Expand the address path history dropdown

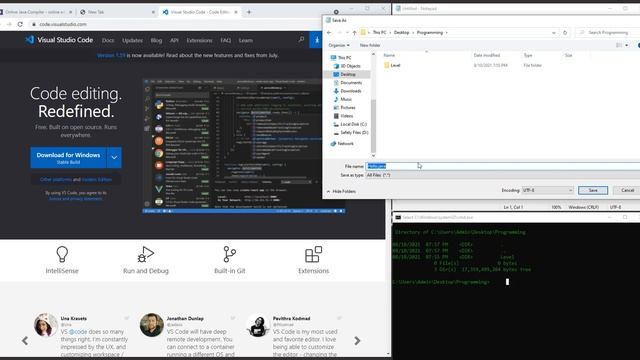[x=553, y=32]
